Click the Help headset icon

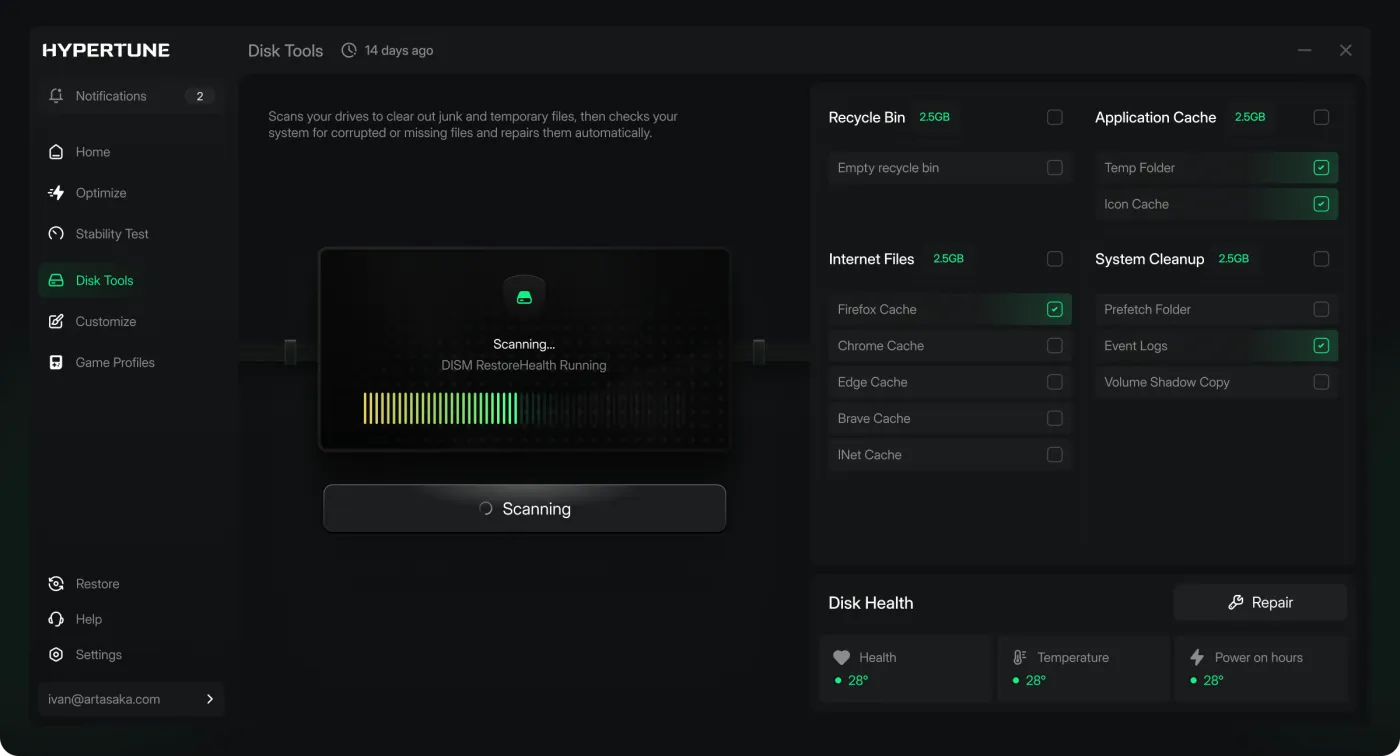(56, 619)
